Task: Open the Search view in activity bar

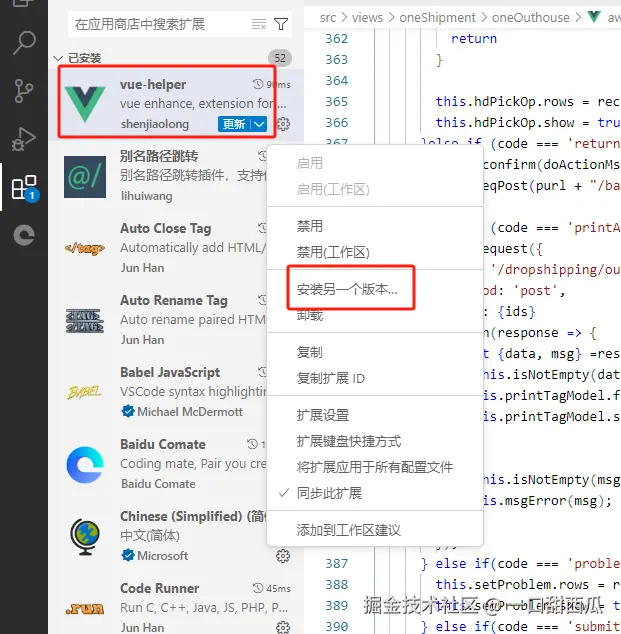Action: tap(24, 42)
